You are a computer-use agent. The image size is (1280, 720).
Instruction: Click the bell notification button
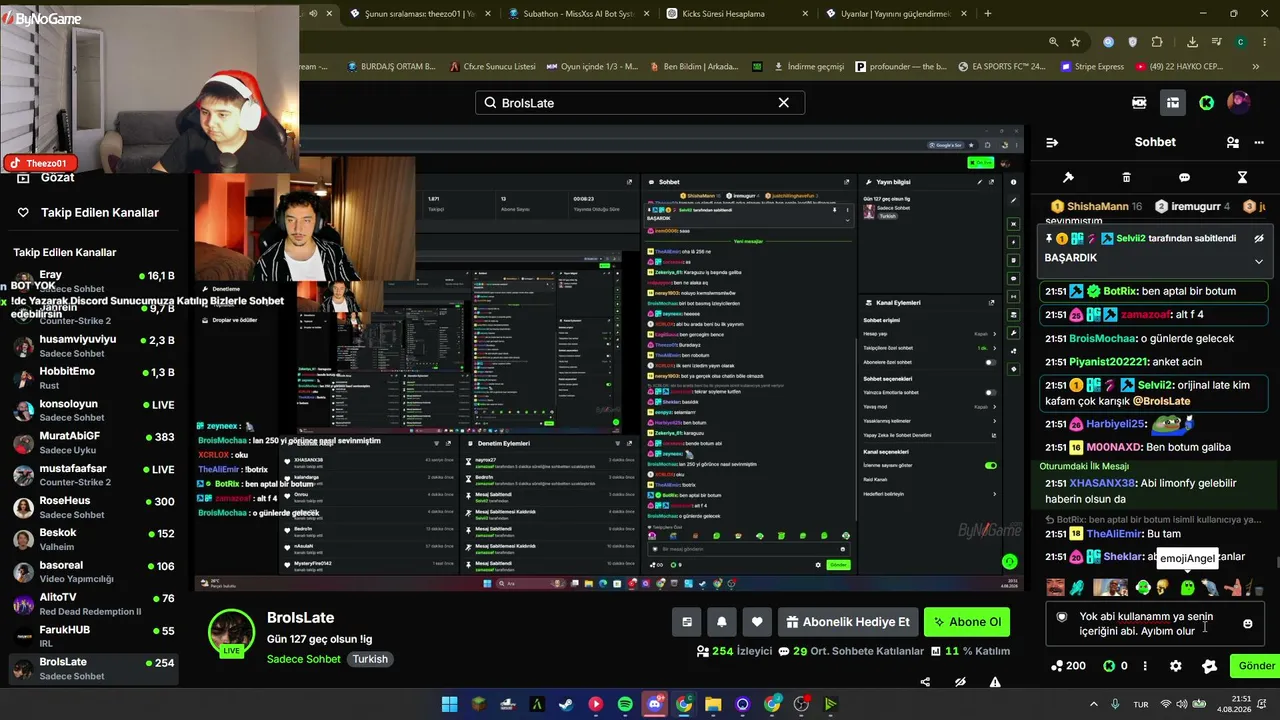pyautogui.click(x=722, y=622)
